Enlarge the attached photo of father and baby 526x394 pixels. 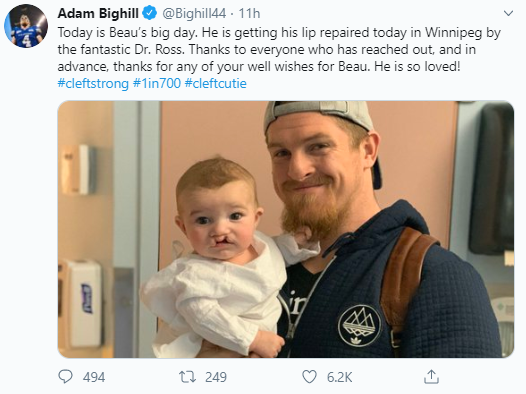click(x=286, y=229)
